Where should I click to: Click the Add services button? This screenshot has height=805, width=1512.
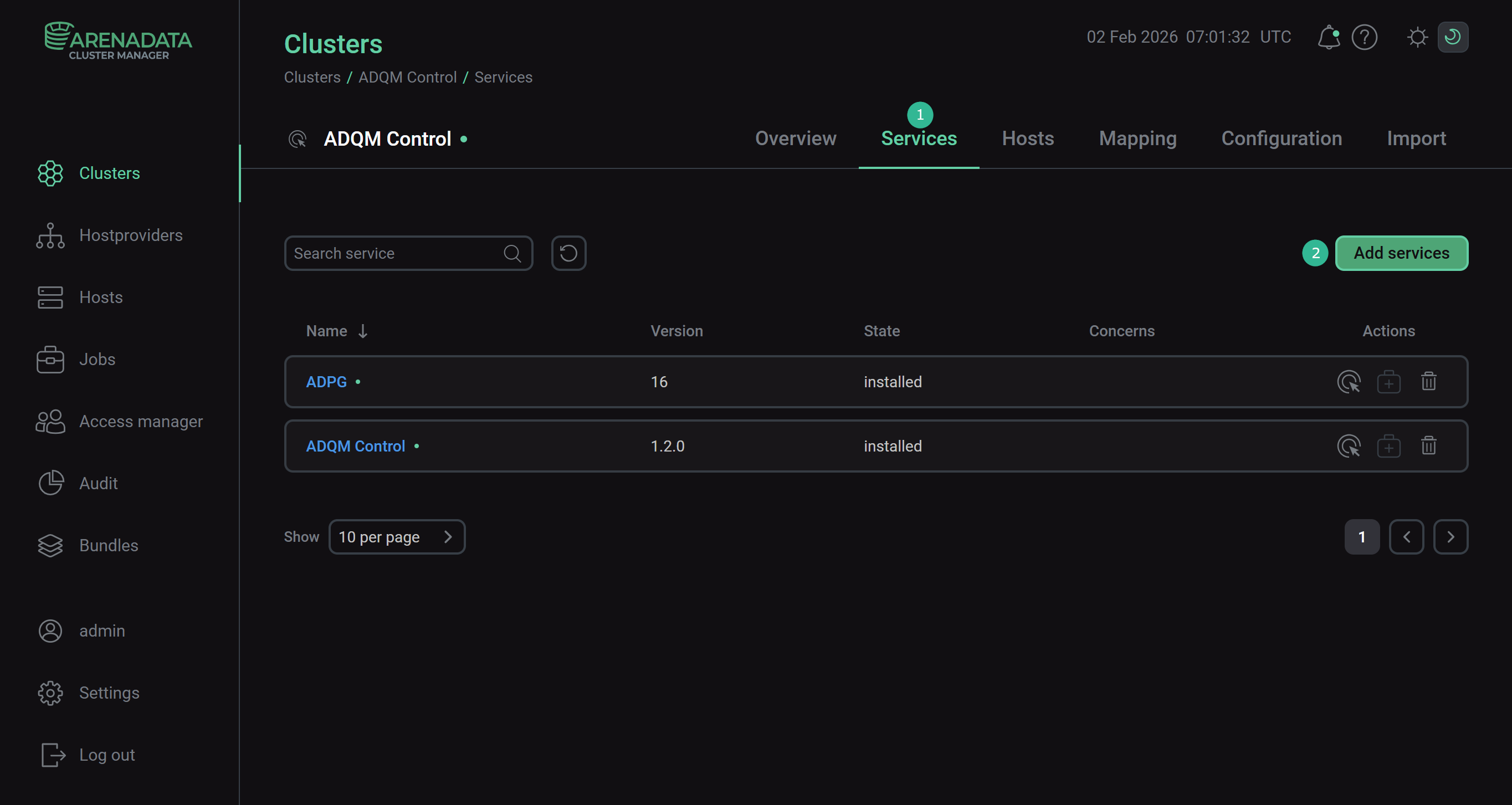(x=1401, y=254)
